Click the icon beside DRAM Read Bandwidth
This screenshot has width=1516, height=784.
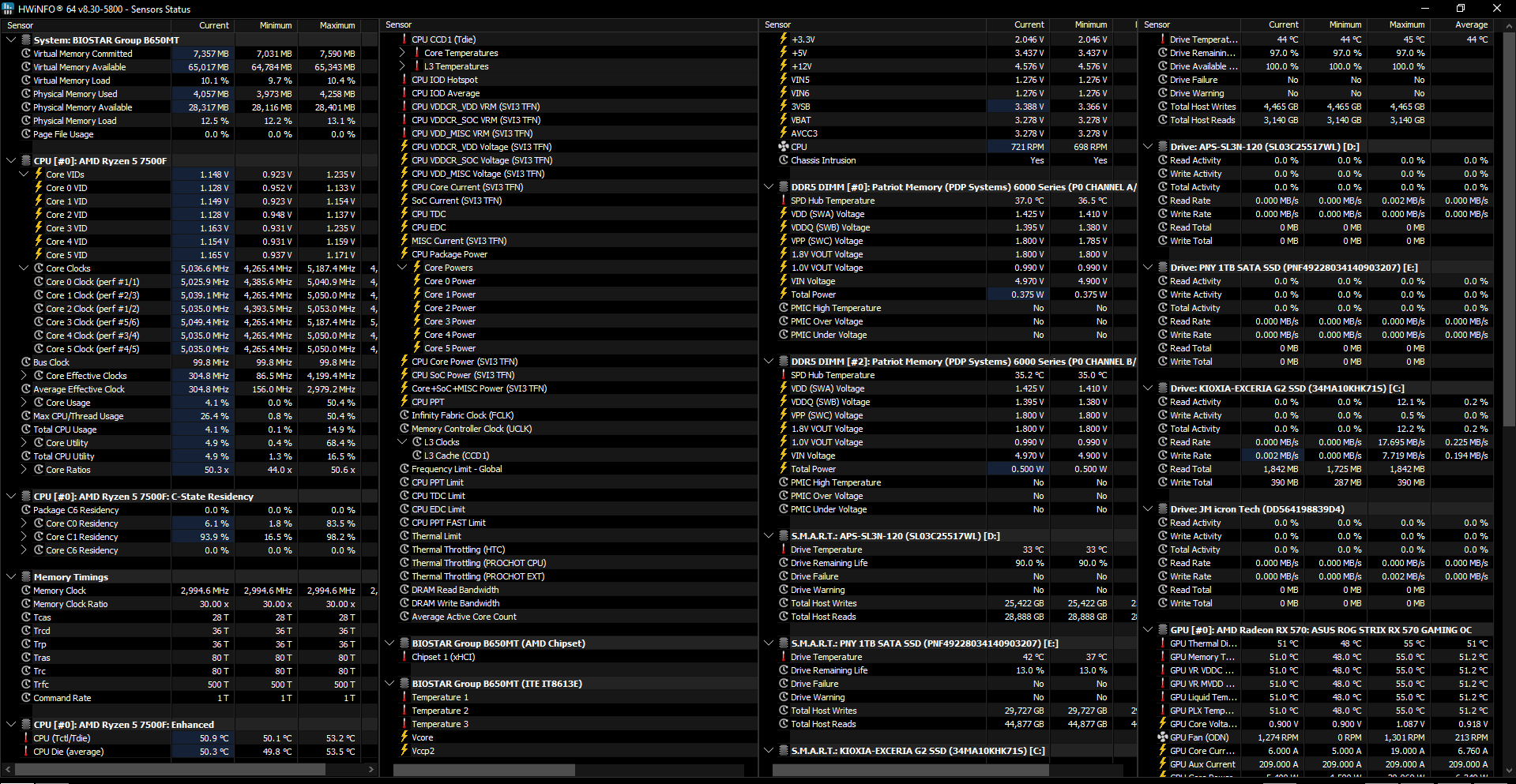click(404, 590)
